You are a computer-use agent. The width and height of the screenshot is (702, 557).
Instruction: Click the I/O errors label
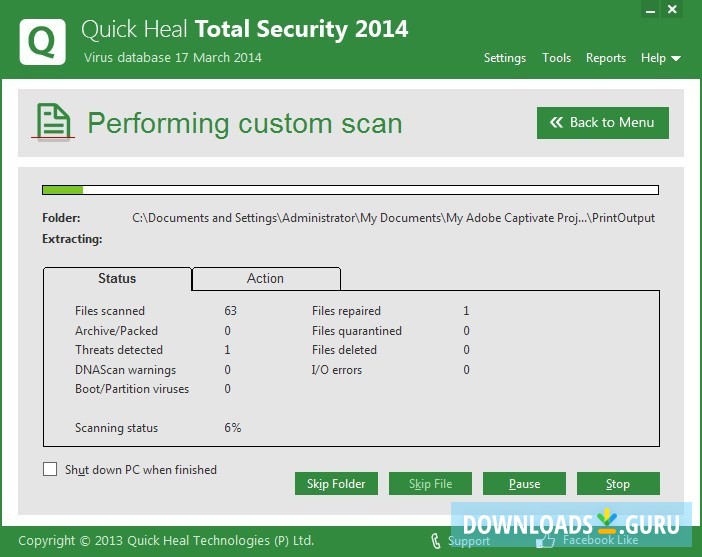click(x=337, y=370)
